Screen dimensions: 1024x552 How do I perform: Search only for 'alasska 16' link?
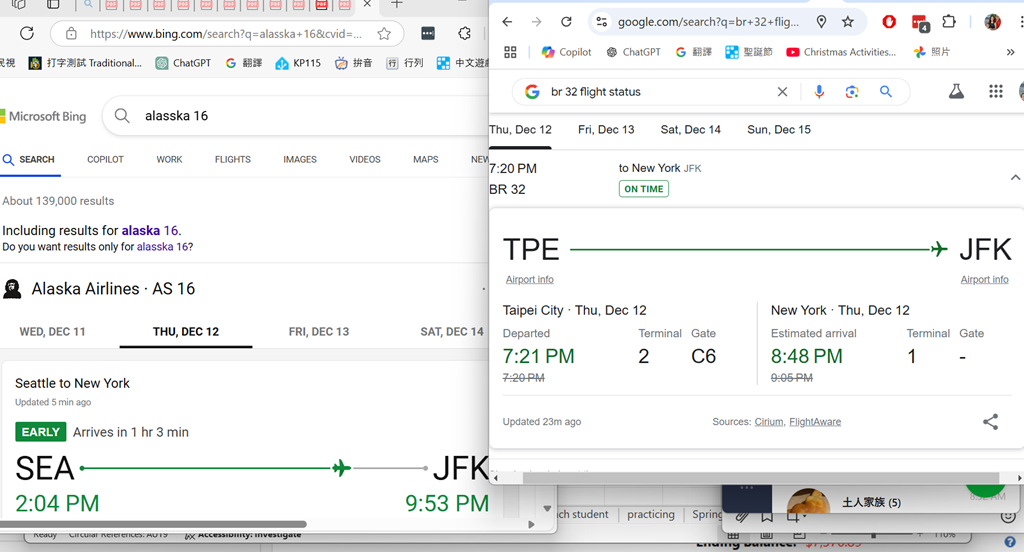163,247
